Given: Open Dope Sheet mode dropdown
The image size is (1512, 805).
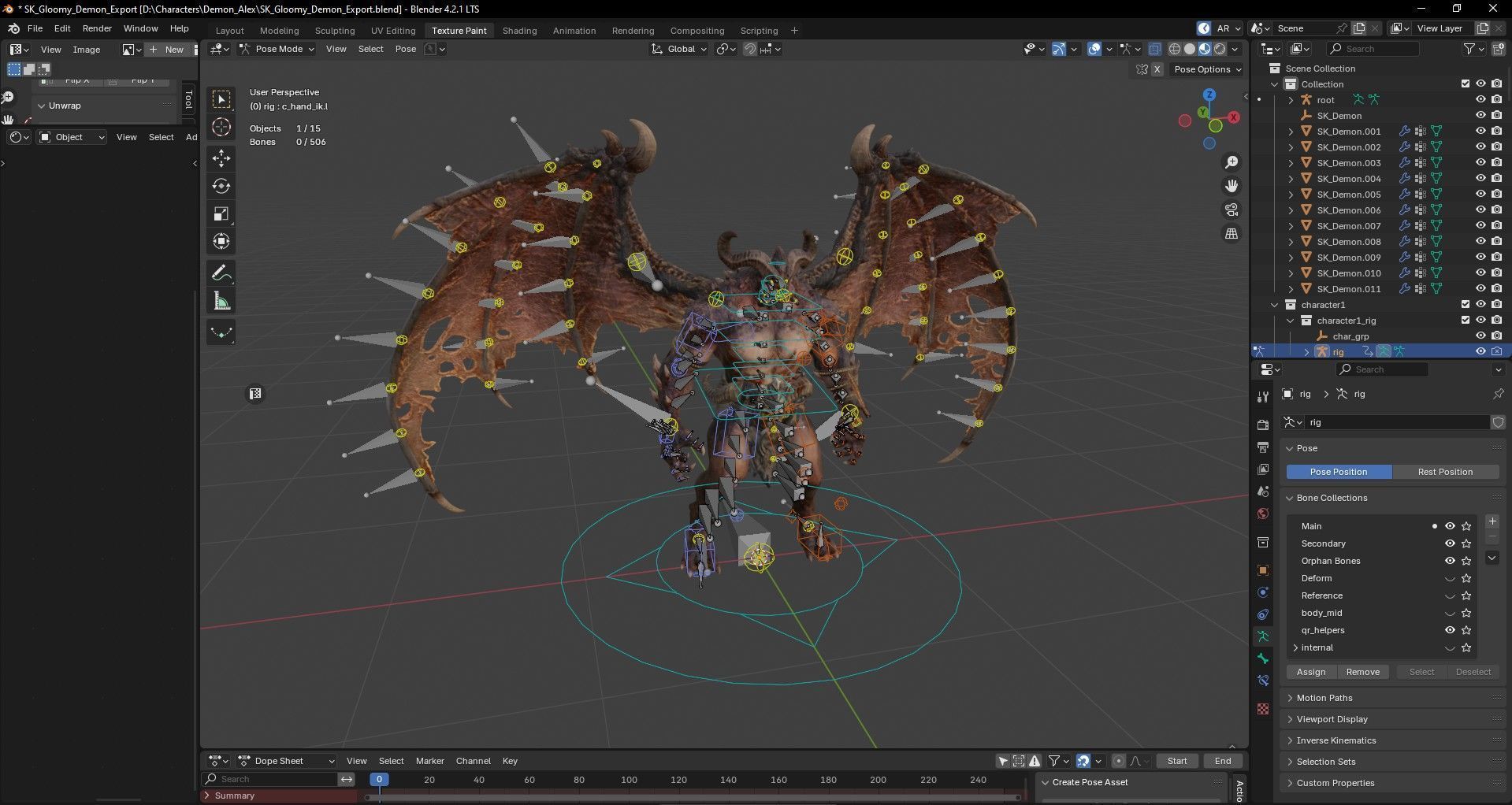Looking at the screenshot, I should (287, 761).
